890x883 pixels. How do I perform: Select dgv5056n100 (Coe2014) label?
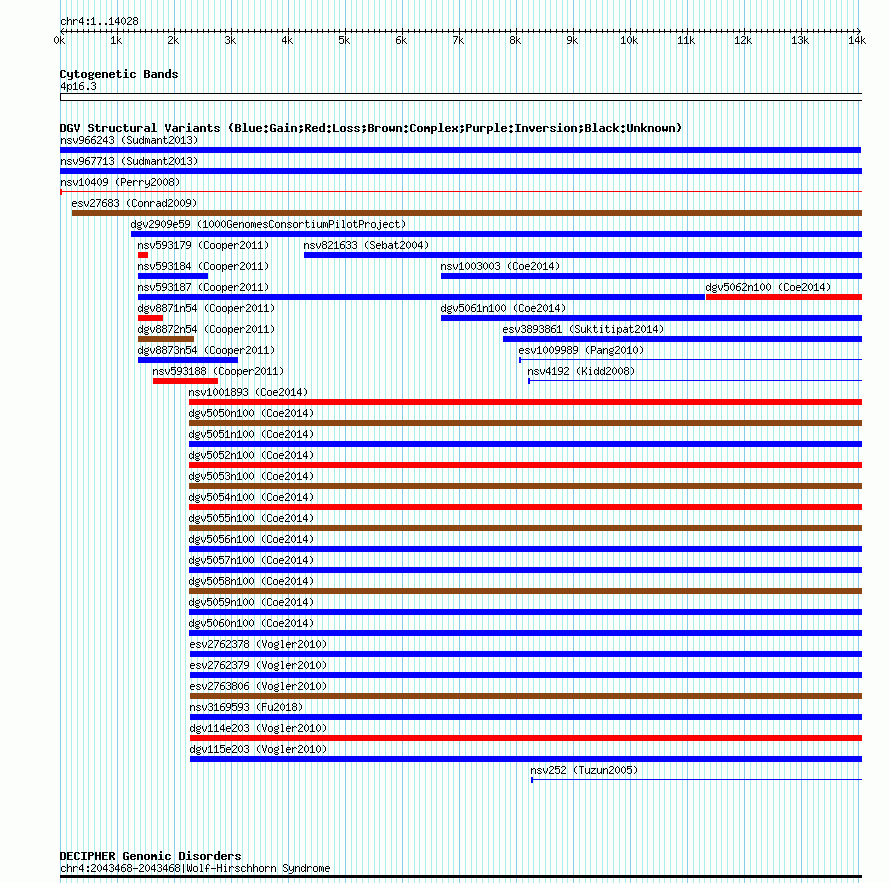click(251, 539)
